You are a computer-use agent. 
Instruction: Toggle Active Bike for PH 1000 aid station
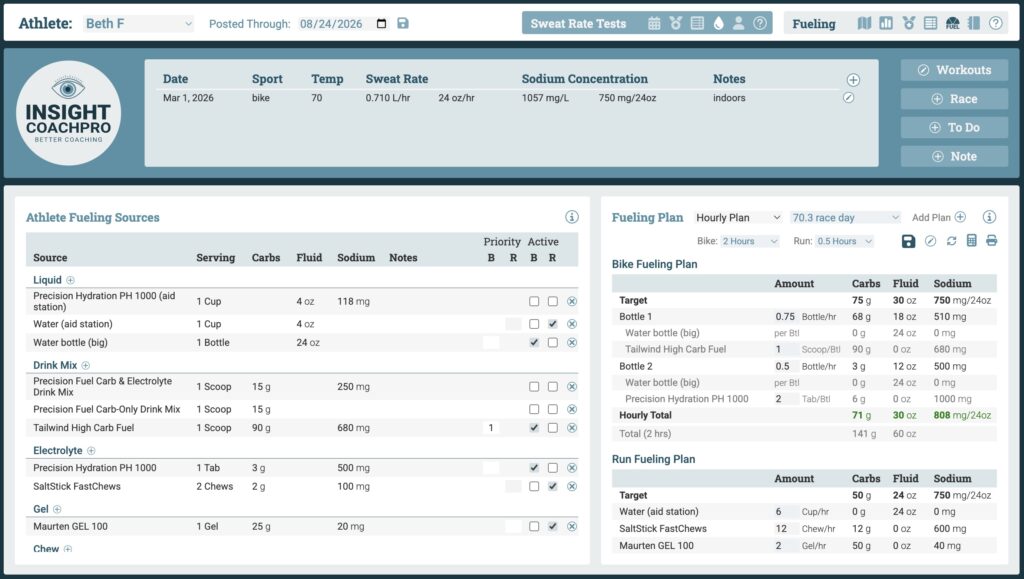(x=534, y=302)
